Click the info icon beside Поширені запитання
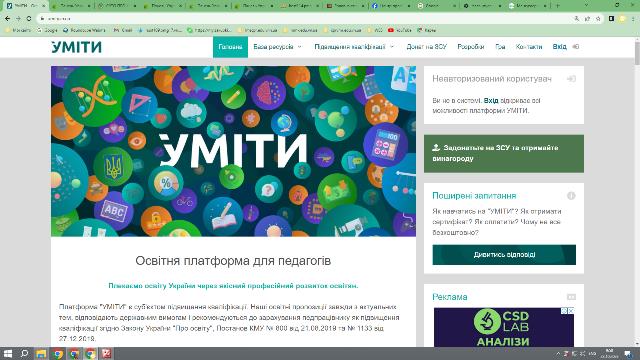Viewport: 640px width, 360px height. pyautogui.click(x=571, y=196)
